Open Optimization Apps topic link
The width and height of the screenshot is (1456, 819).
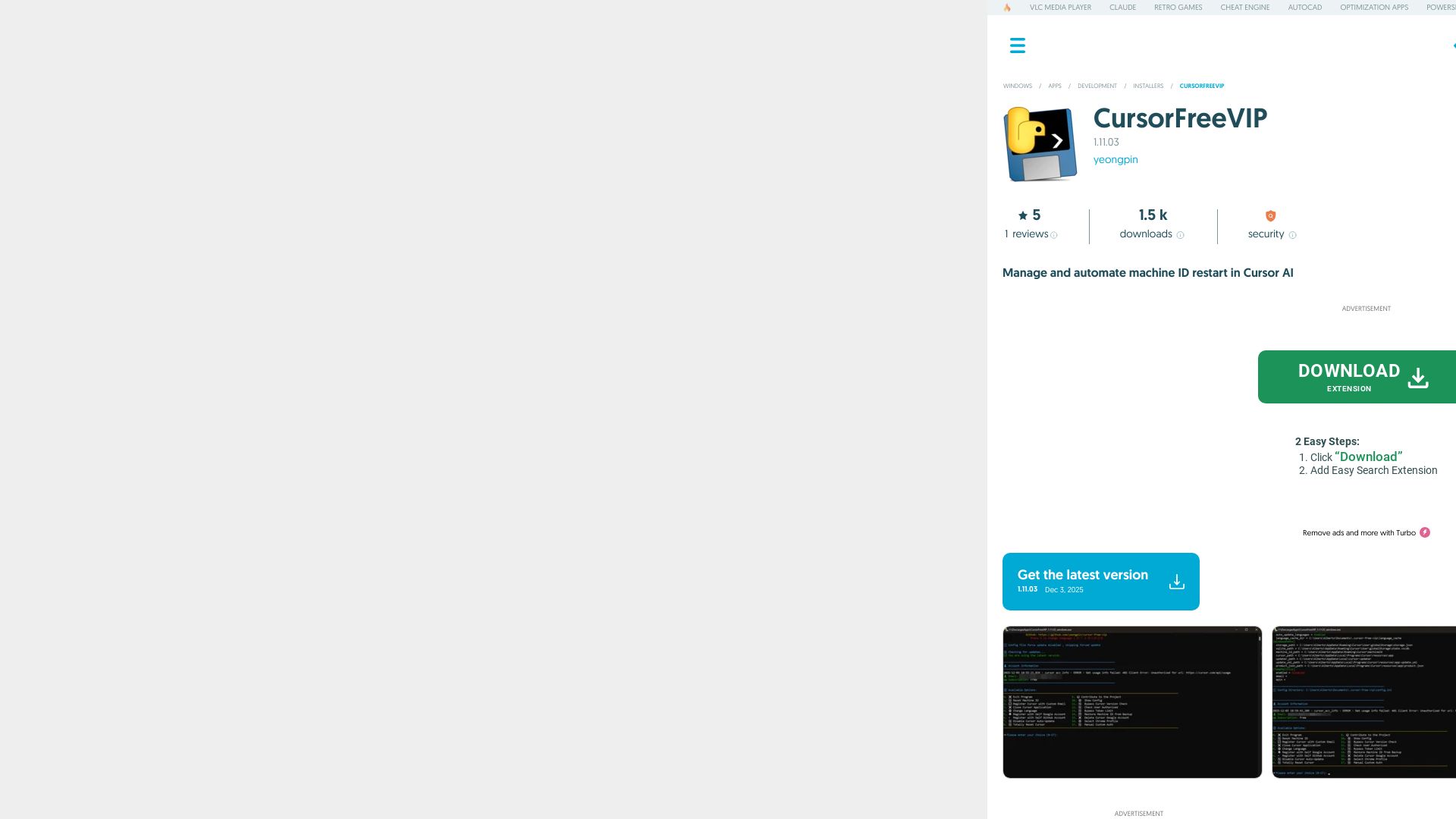(1373, 8)
